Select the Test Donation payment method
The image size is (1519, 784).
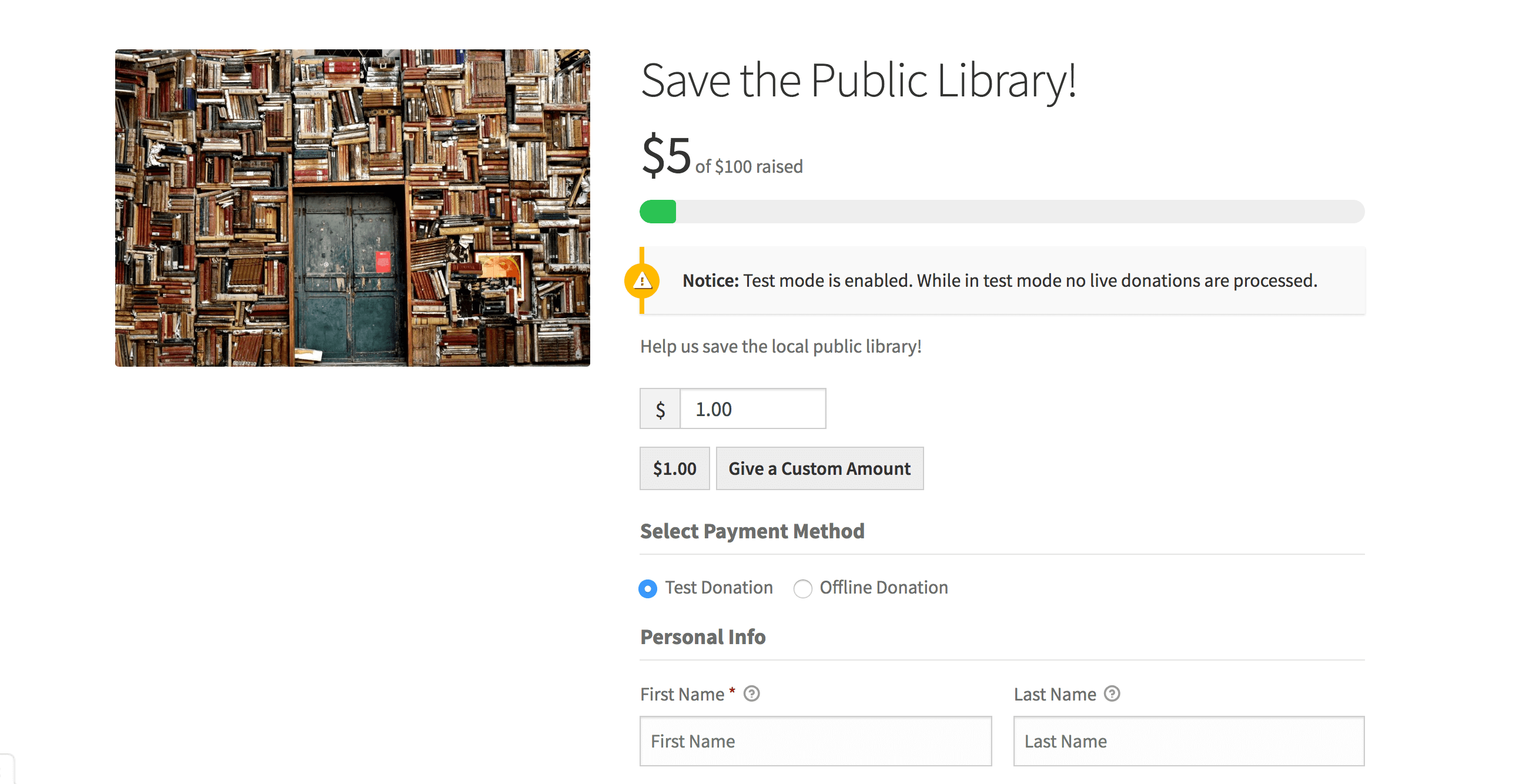coord(647,588)
